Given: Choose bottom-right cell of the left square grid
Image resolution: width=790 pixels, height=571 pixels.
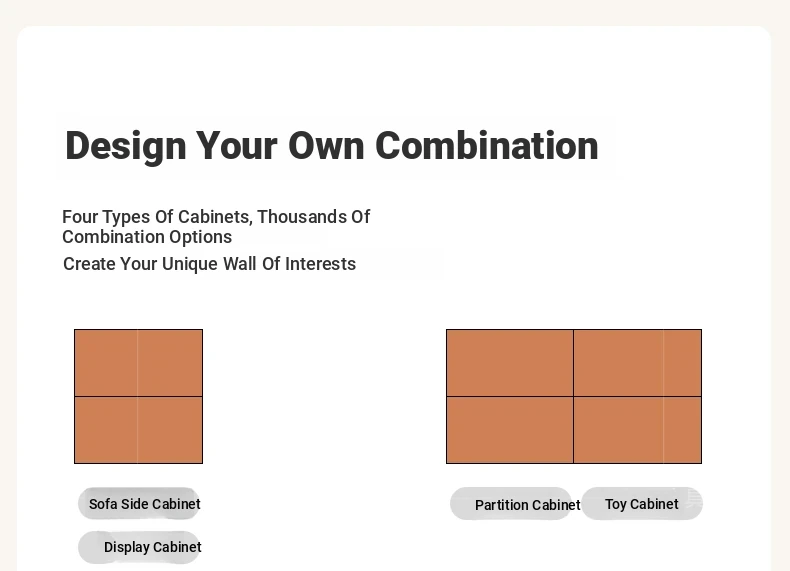Looking at the screenshot, I should [x=170, y=430].
